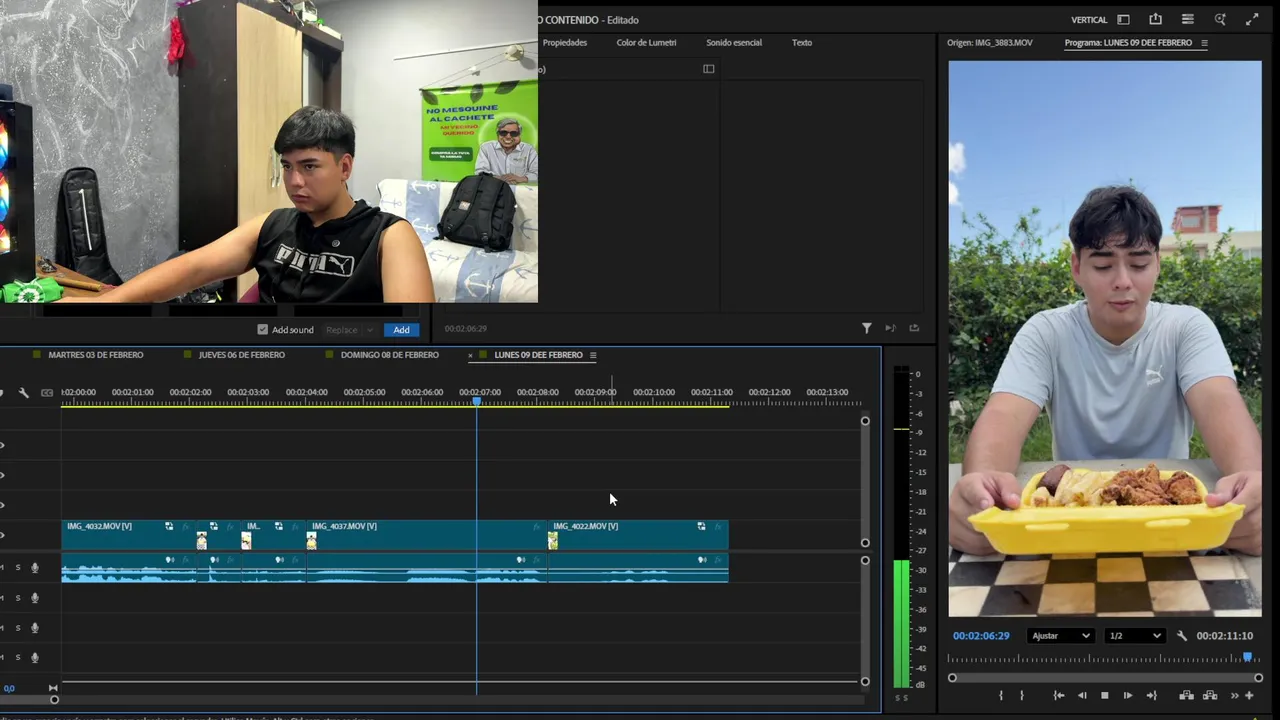Click the filter funnel icon above timeline

coord(867,328)
